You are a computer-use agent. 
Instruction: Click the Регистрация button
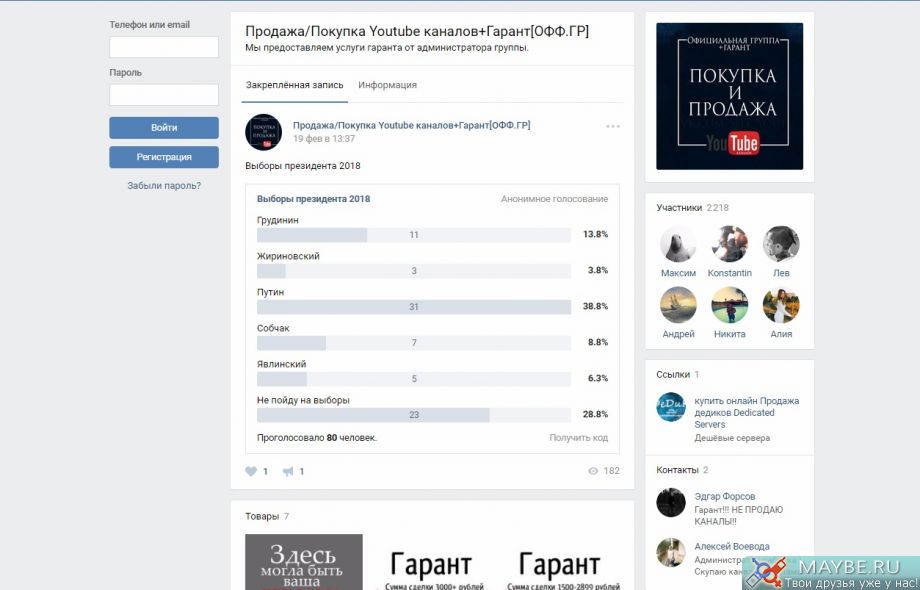(164, 157)
